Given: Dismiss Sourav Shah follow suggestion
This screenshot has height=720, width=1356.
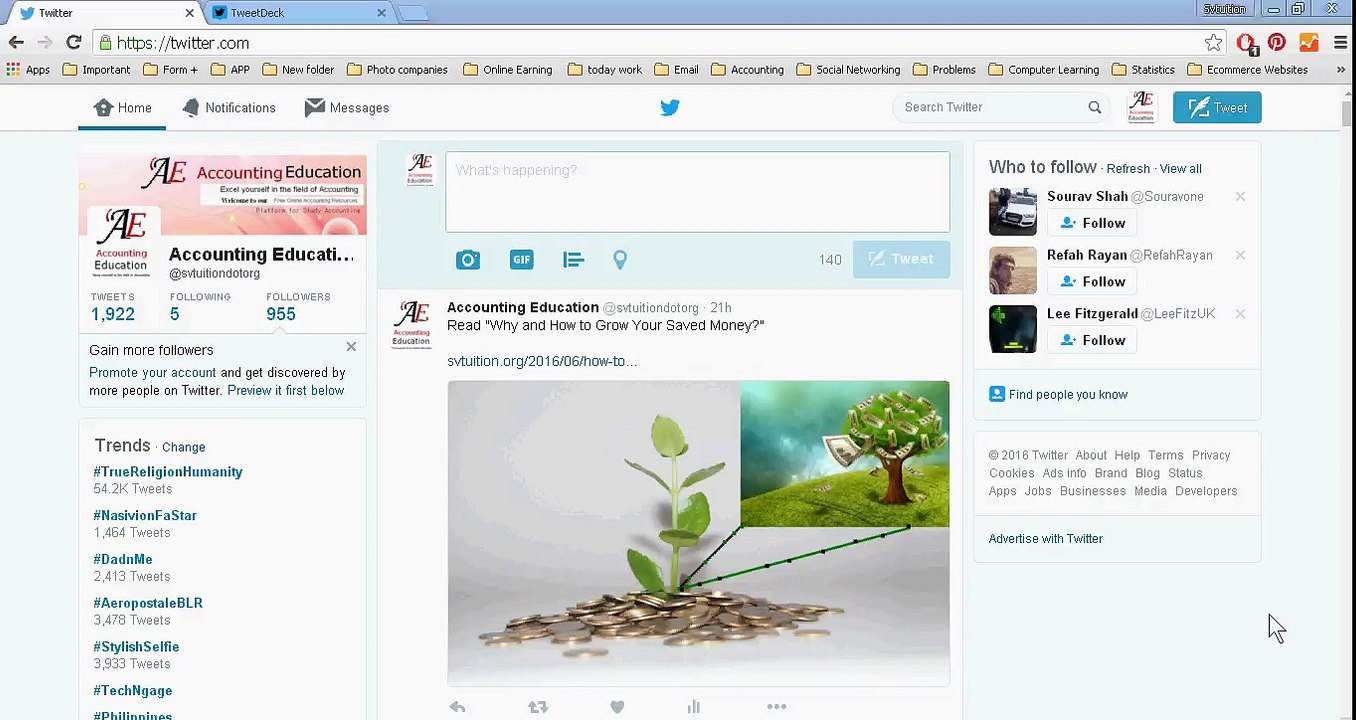Looking at the screenshot, I should click(x=1240, y=197).
